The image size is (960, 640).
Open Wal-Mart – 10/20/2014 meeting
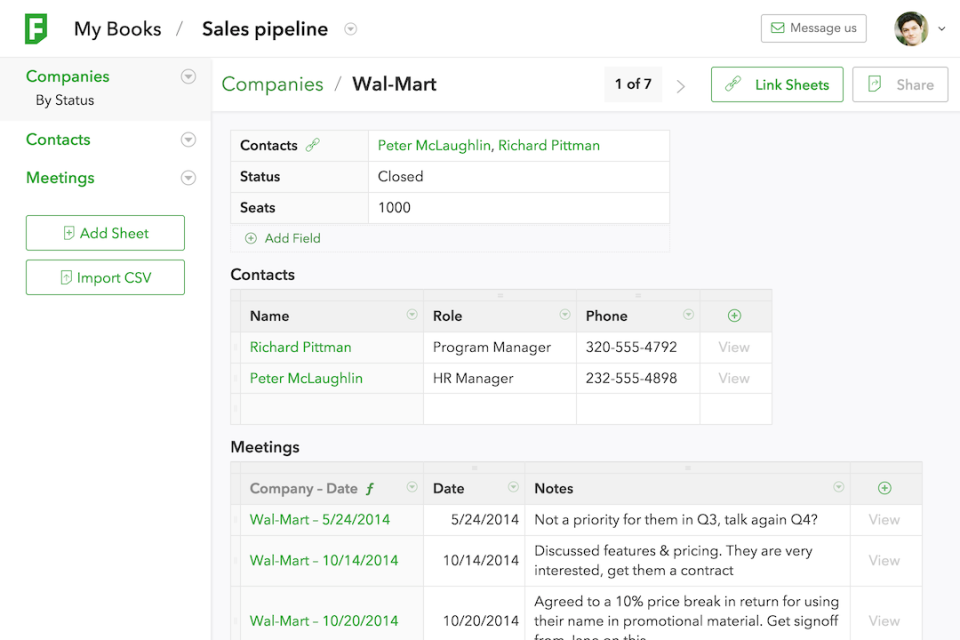324,621
